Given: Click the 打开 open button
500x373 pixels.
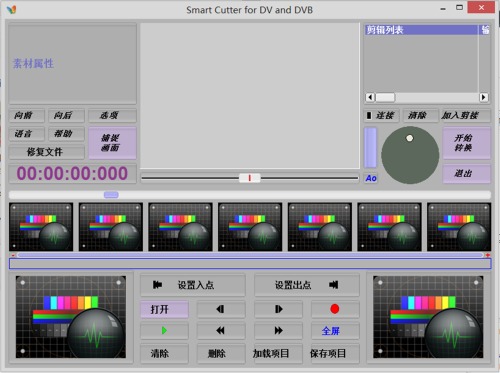Looking at the screenshot, I should click(x=164, y=309).
